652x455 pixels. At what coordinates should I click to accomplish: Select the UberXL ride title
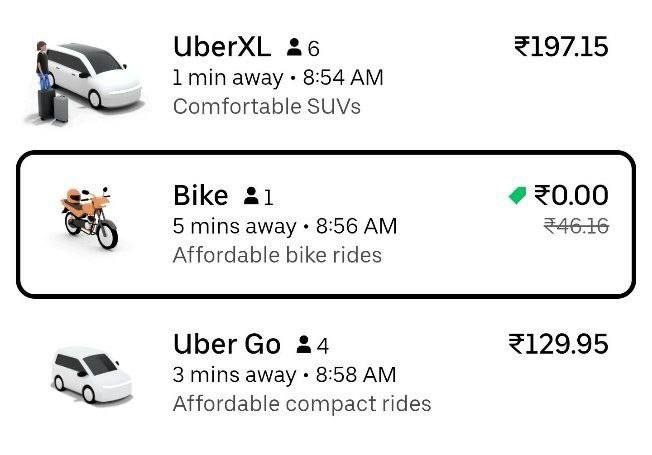click(222, 46)
